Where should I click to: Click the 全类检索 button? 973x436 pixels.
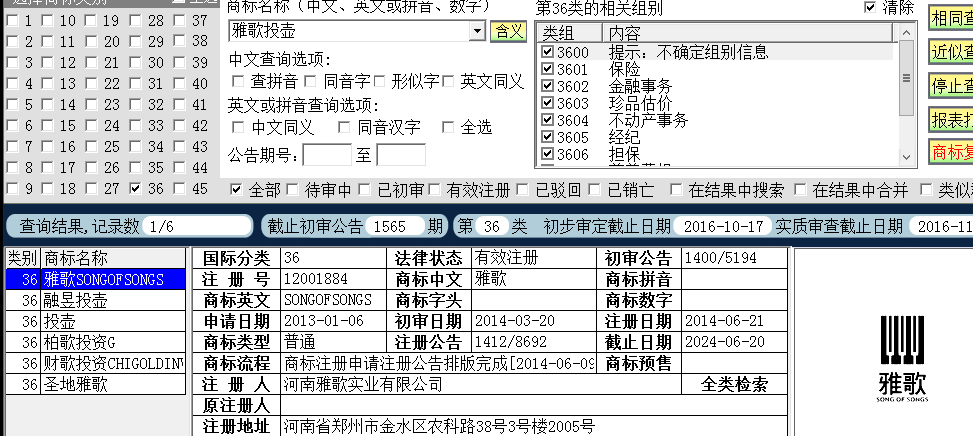pyautogui.click(x=734, y=385)
